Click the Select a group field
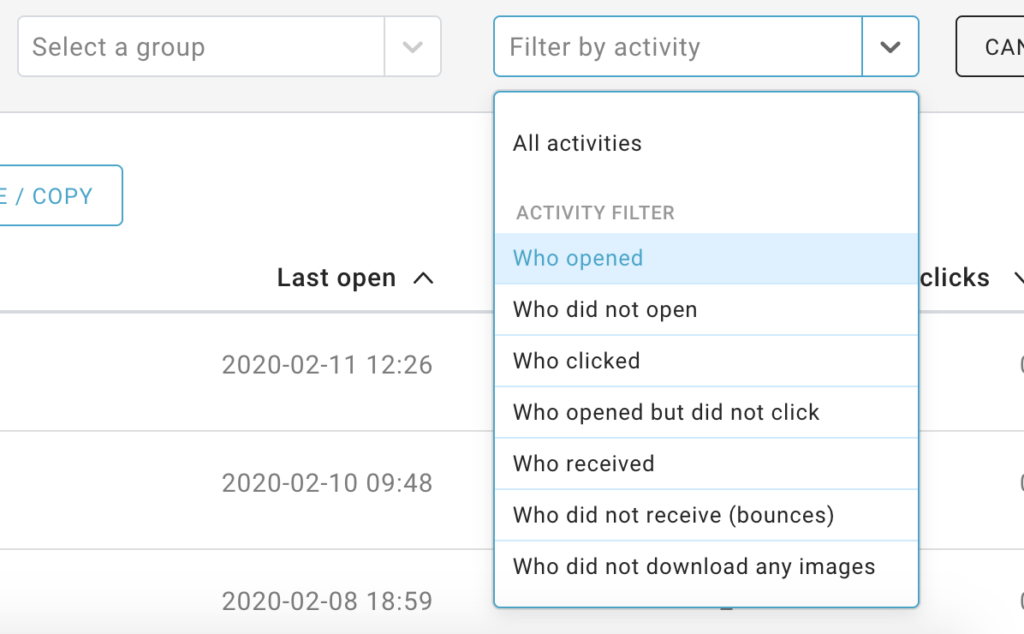The image size is (1024, 634). pos(200,47)
